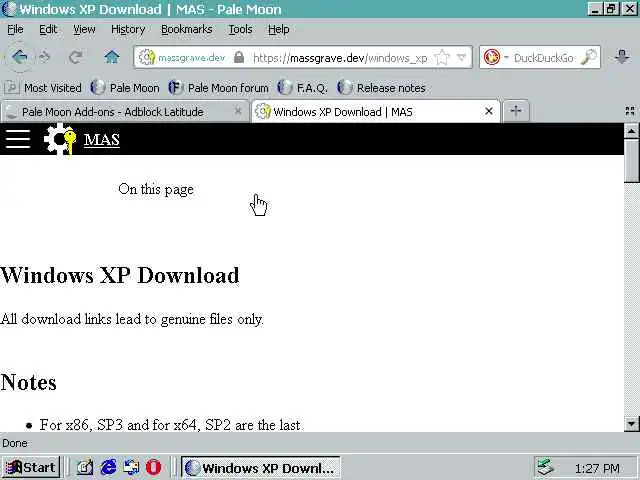Click the system tray hardware icon
The width and height of the screenshot is (640, 480).
pos(546,467)
